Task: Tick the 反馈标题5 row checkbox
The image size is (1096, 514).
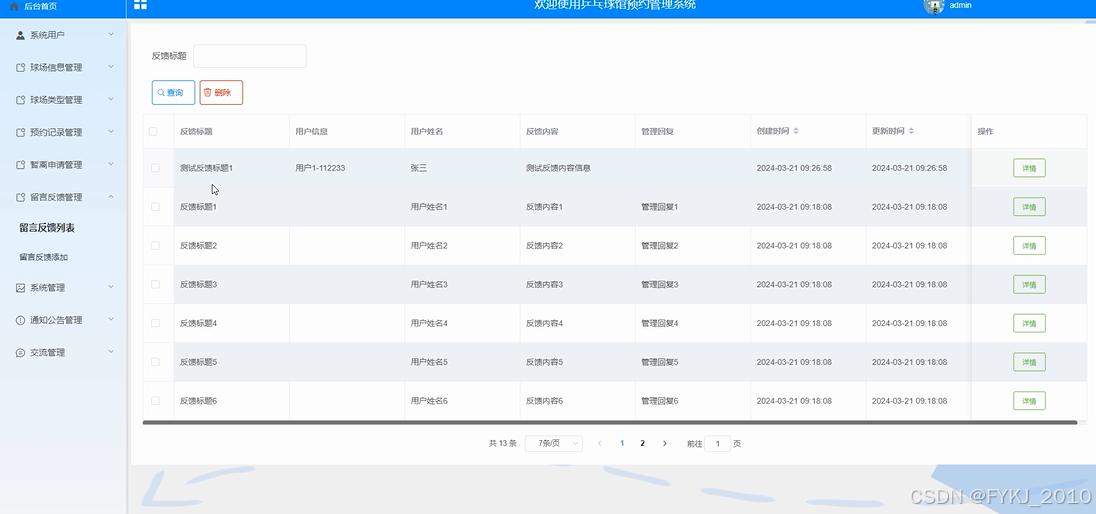Action: (x=155, y=362)
